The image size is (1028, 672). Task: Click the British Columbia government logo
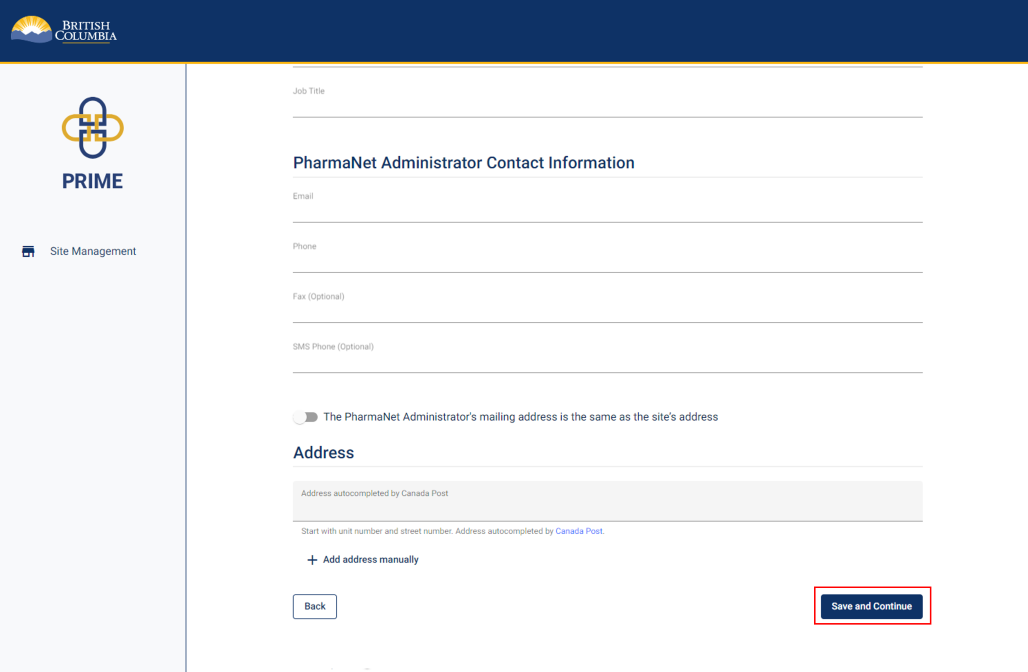(64, 30)
